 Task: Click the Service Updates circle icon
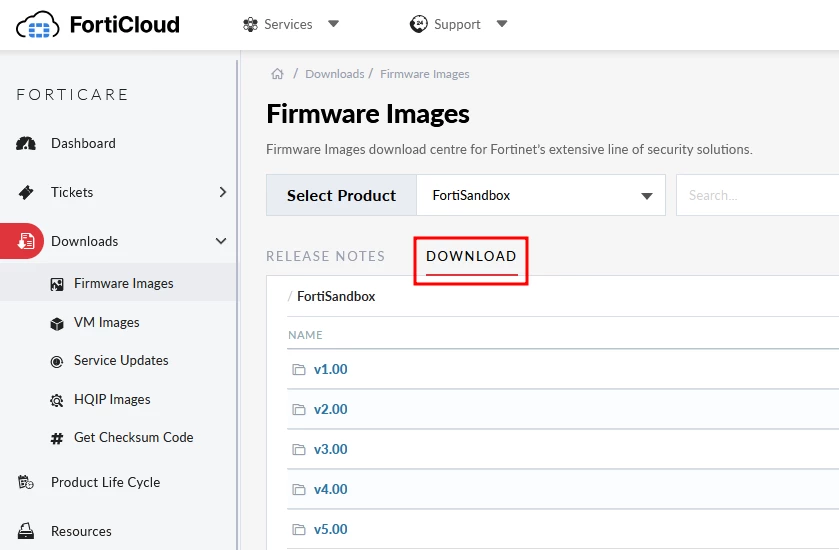point(57,362)
